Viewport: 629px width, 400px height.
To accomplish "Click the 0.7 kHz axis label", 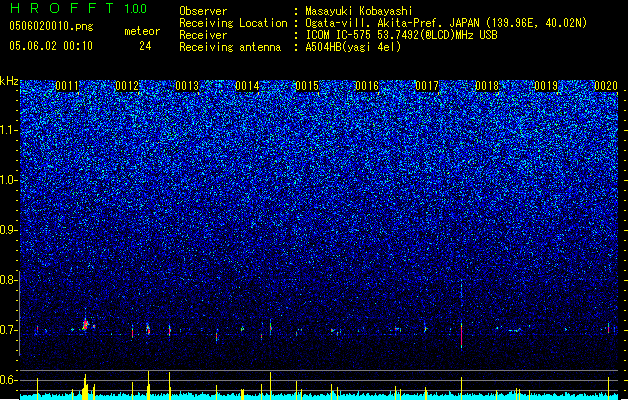I will (9, 330).
